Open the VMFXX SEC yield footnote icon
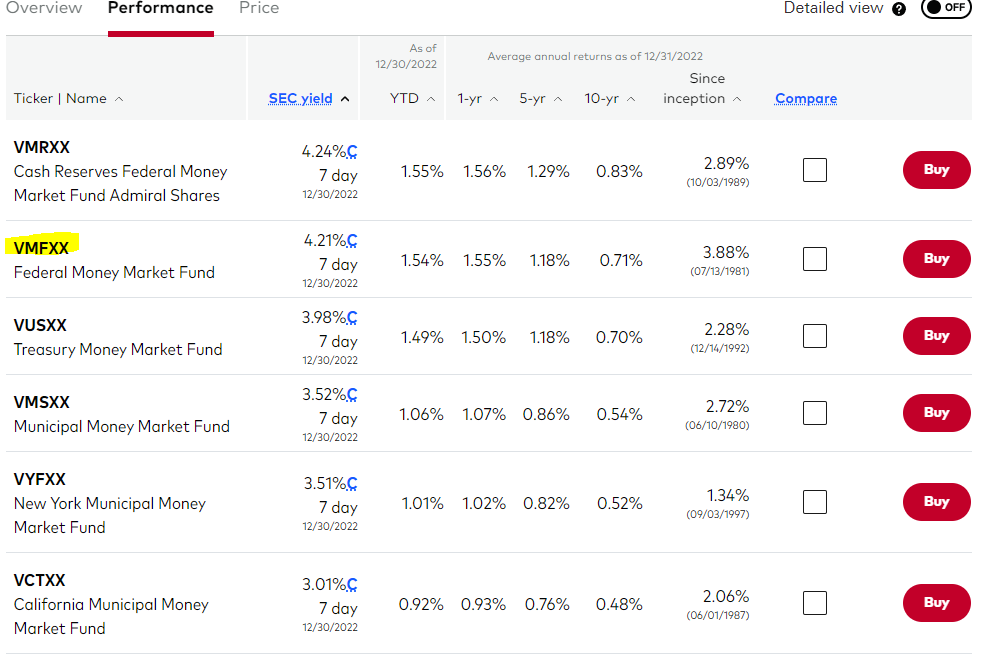 click(352, 241)
